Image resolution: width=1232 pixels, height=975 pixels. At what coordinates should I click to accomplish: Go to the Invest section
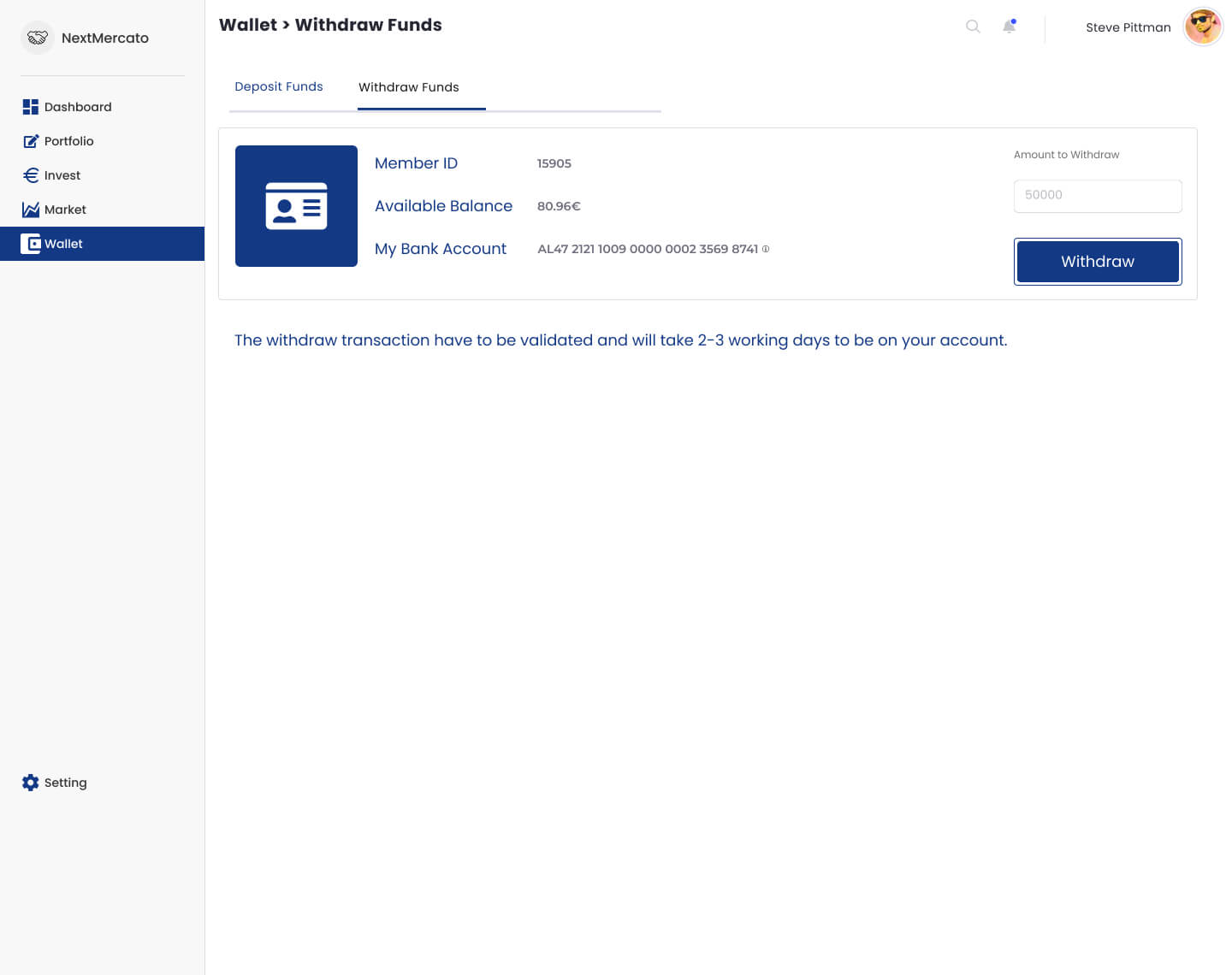62,175
